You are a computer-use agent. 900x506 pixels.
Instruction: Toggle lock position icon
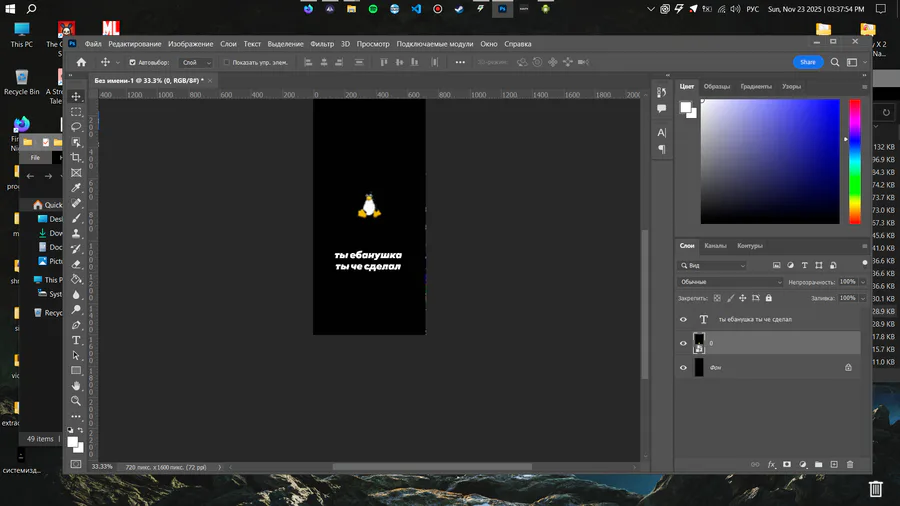(x=743, y=298)
